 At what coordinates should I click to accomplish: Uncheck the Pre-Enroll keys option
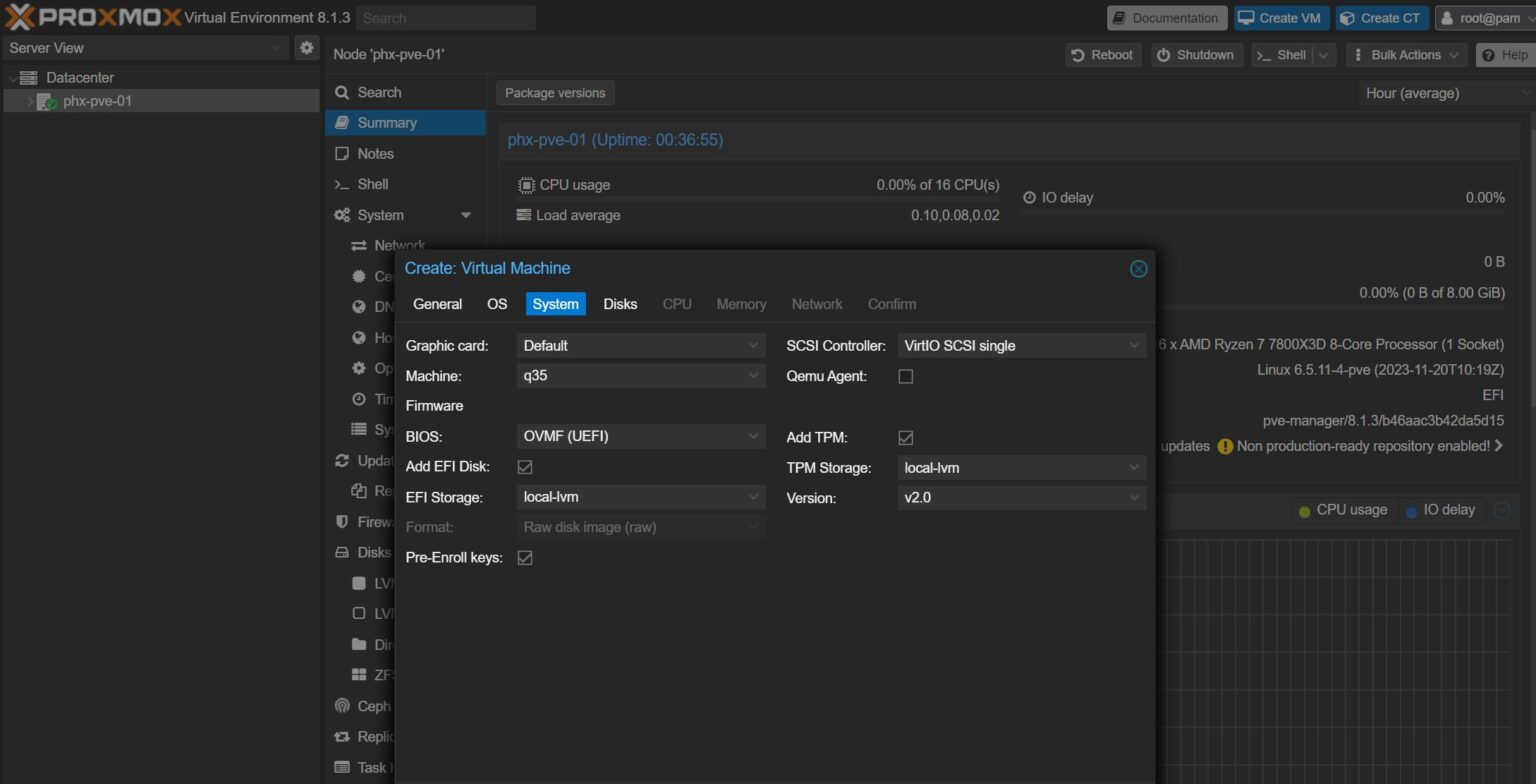[x=525, y=557]
